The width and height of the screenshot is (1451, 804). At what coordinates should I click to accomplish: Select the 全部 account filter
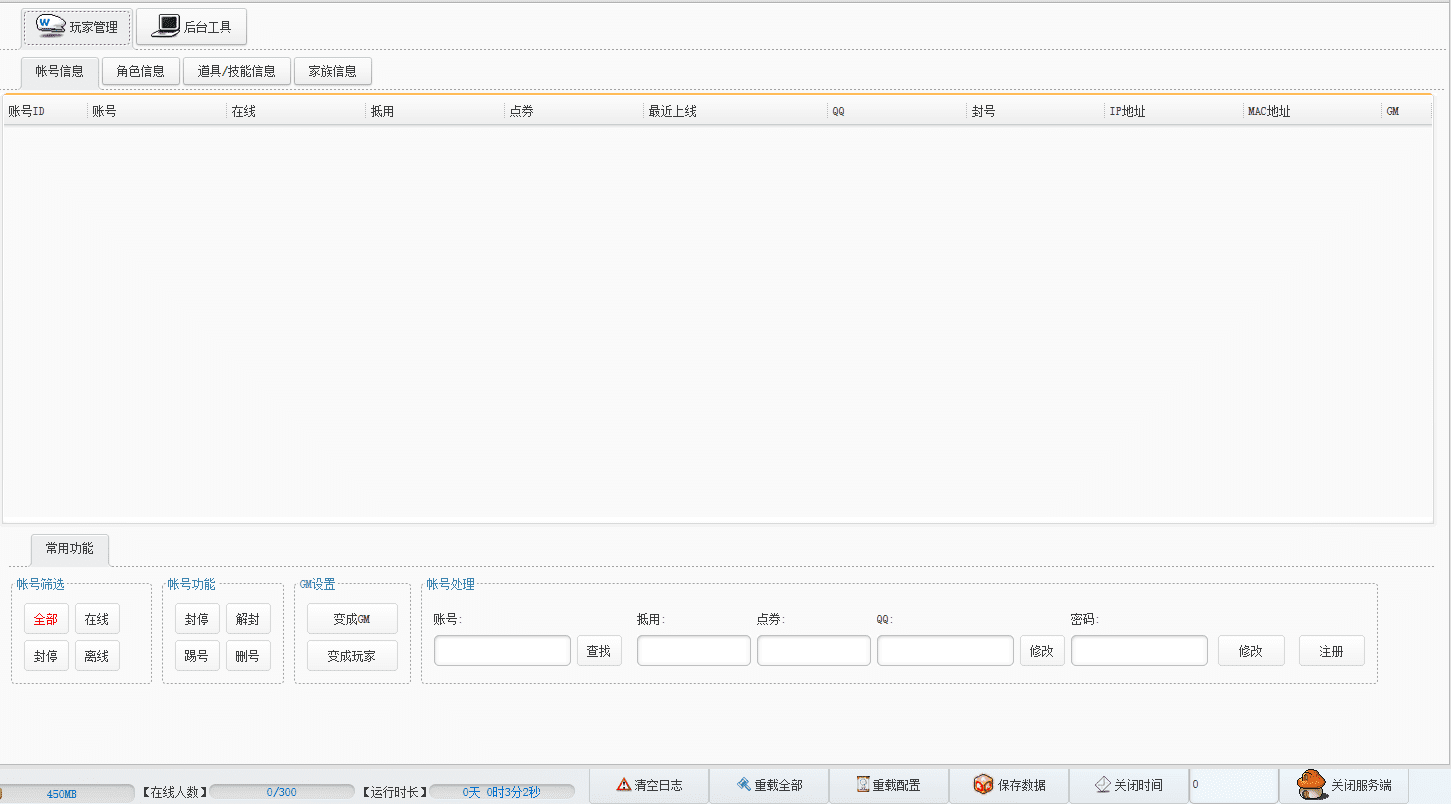46,619
